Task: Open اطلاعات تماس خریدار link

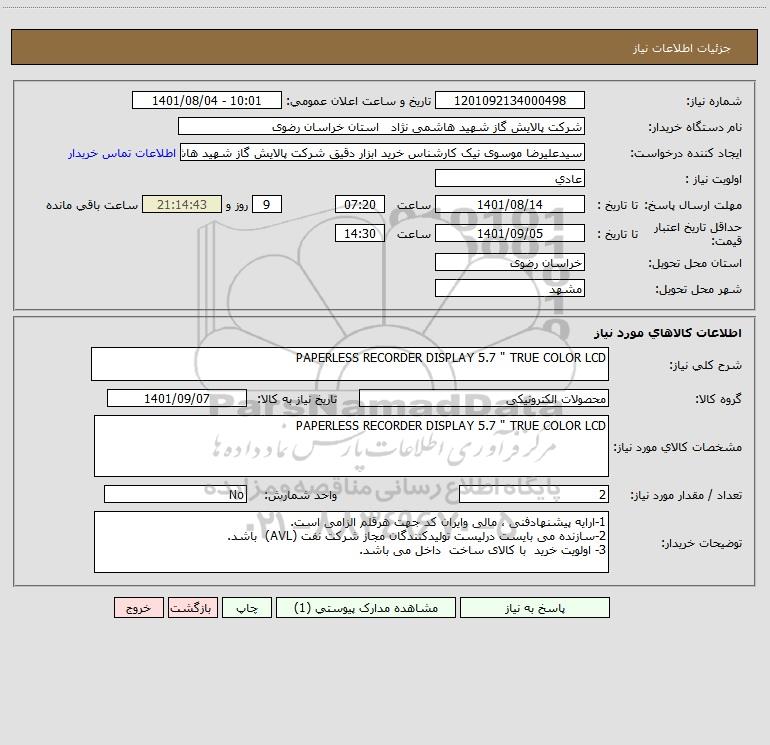Action: [122, 153]
